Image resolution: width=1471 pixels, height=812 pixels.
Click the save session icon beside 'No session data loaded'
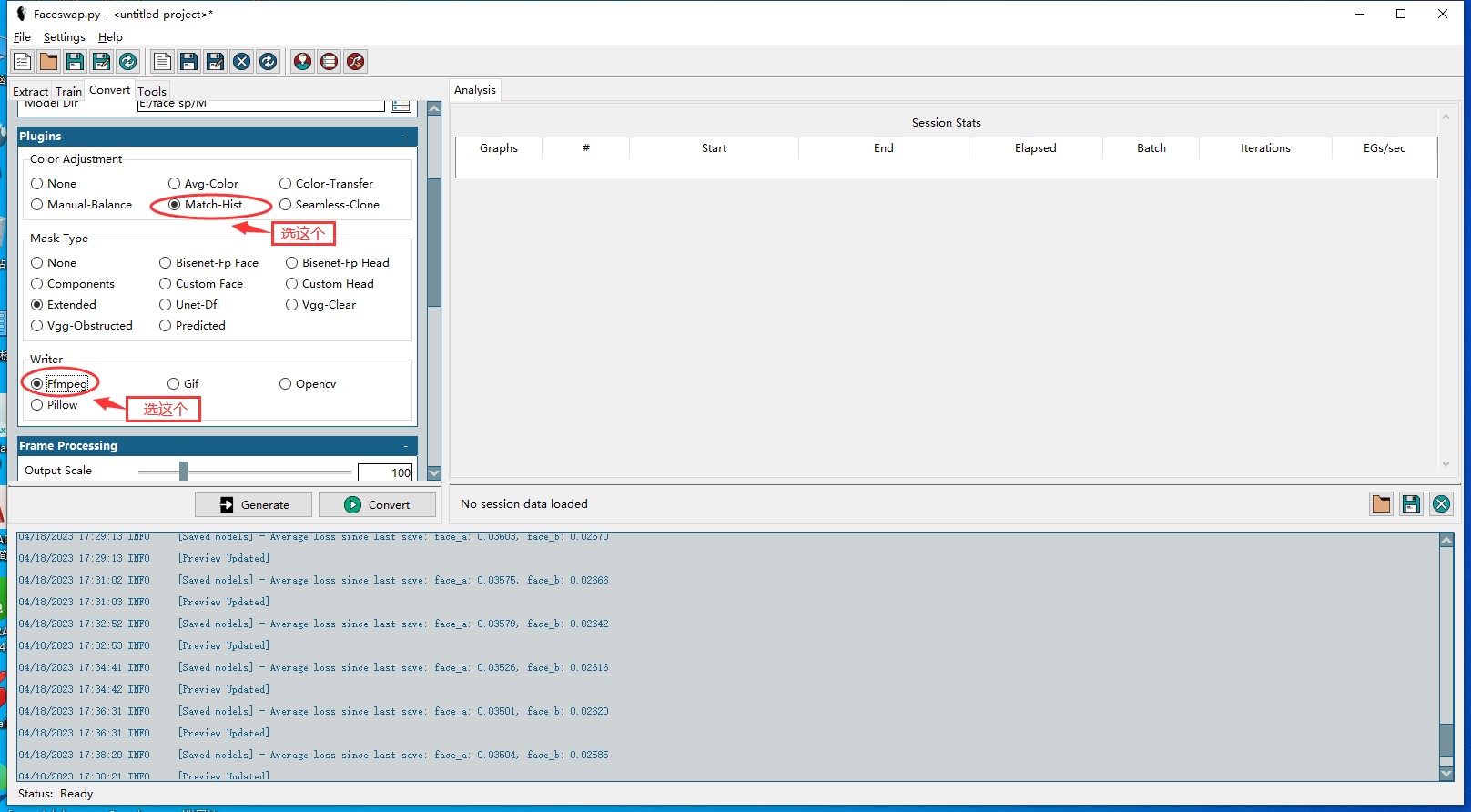point(1411,504)
